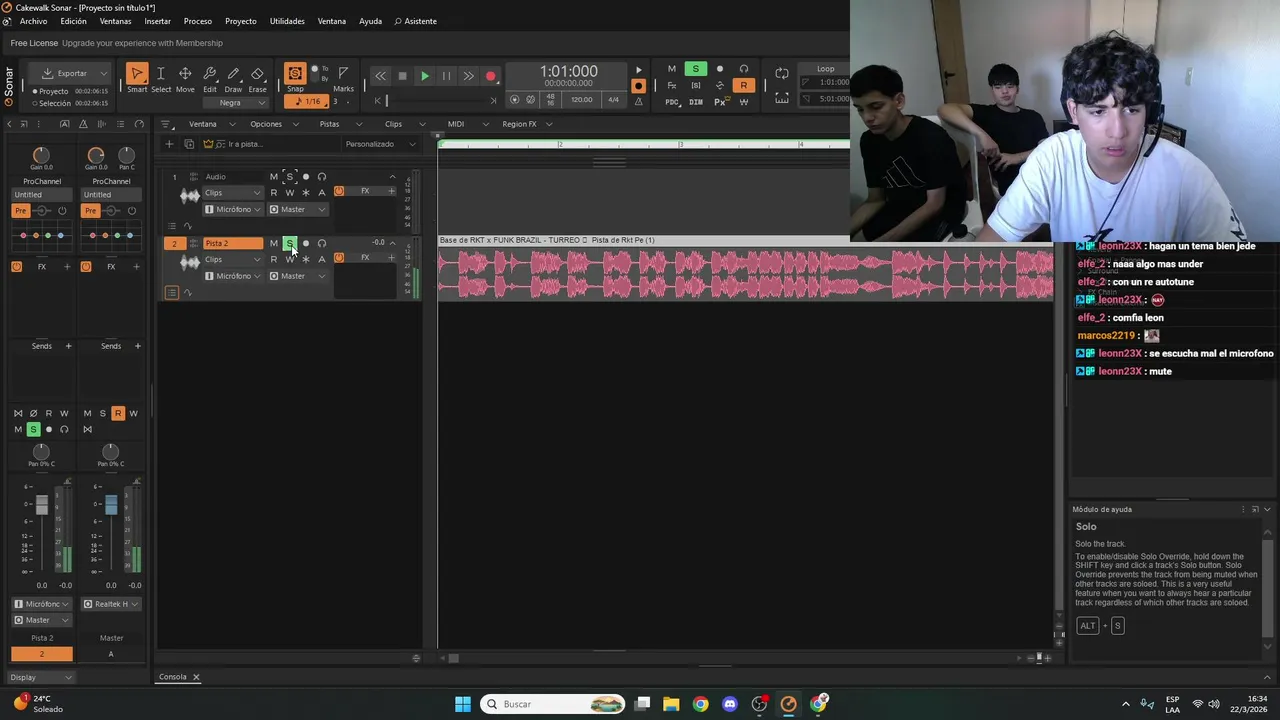Open Pista 2 Micrófono input dropdown
1280x720 pixels.
tap(233, 276)
